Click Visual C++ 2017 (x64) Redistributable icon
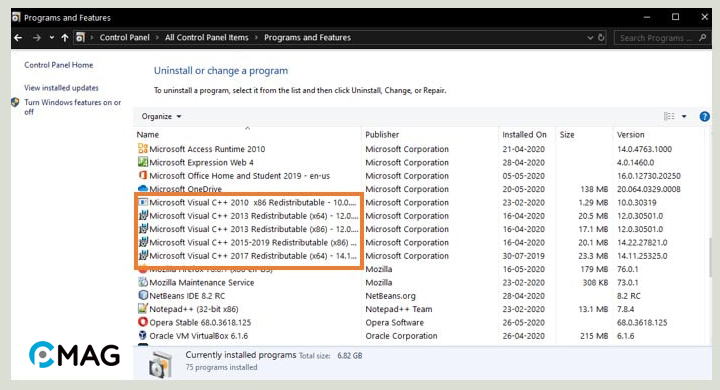The image size is (720, 390). tap(143, 255)
